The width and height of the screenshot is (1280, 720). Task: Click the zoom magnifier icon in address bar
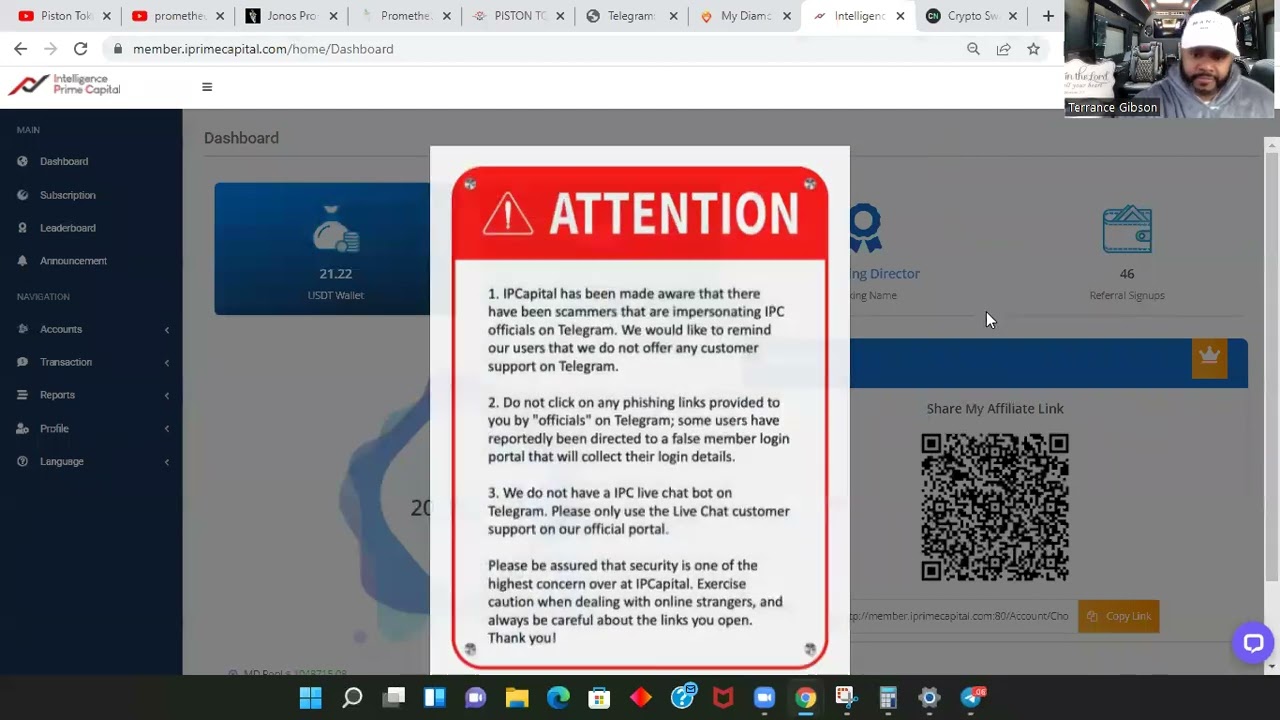point(973,49)
